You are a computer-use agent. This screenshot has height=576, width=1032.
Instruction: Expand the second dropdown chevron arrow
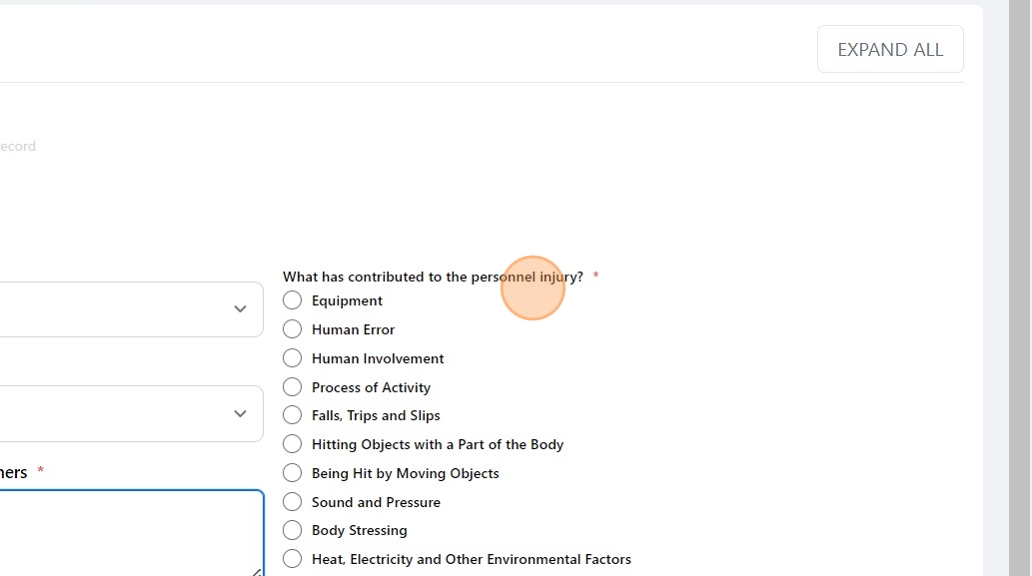(240, 413)
